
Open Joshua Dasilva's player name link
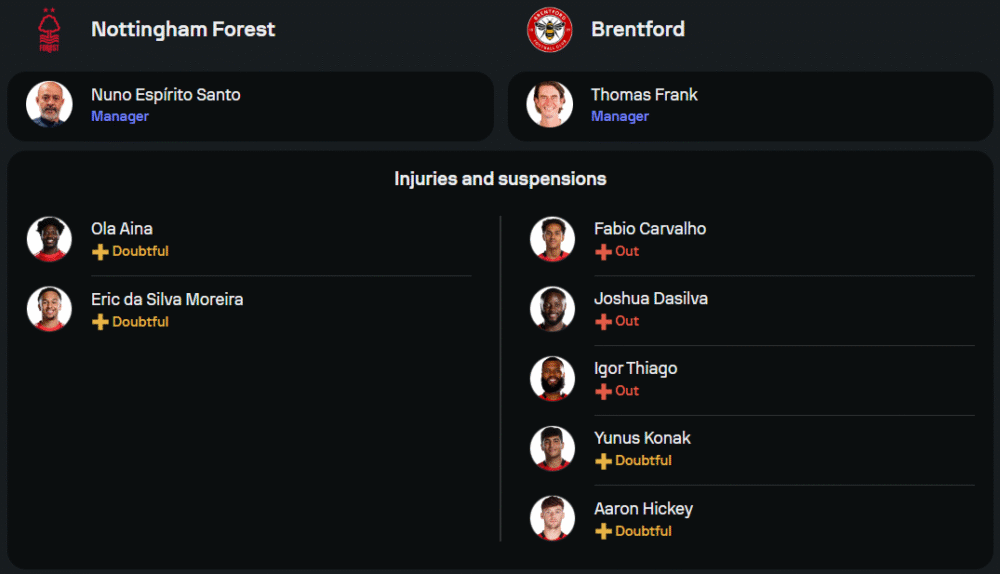tap(651, 299)
